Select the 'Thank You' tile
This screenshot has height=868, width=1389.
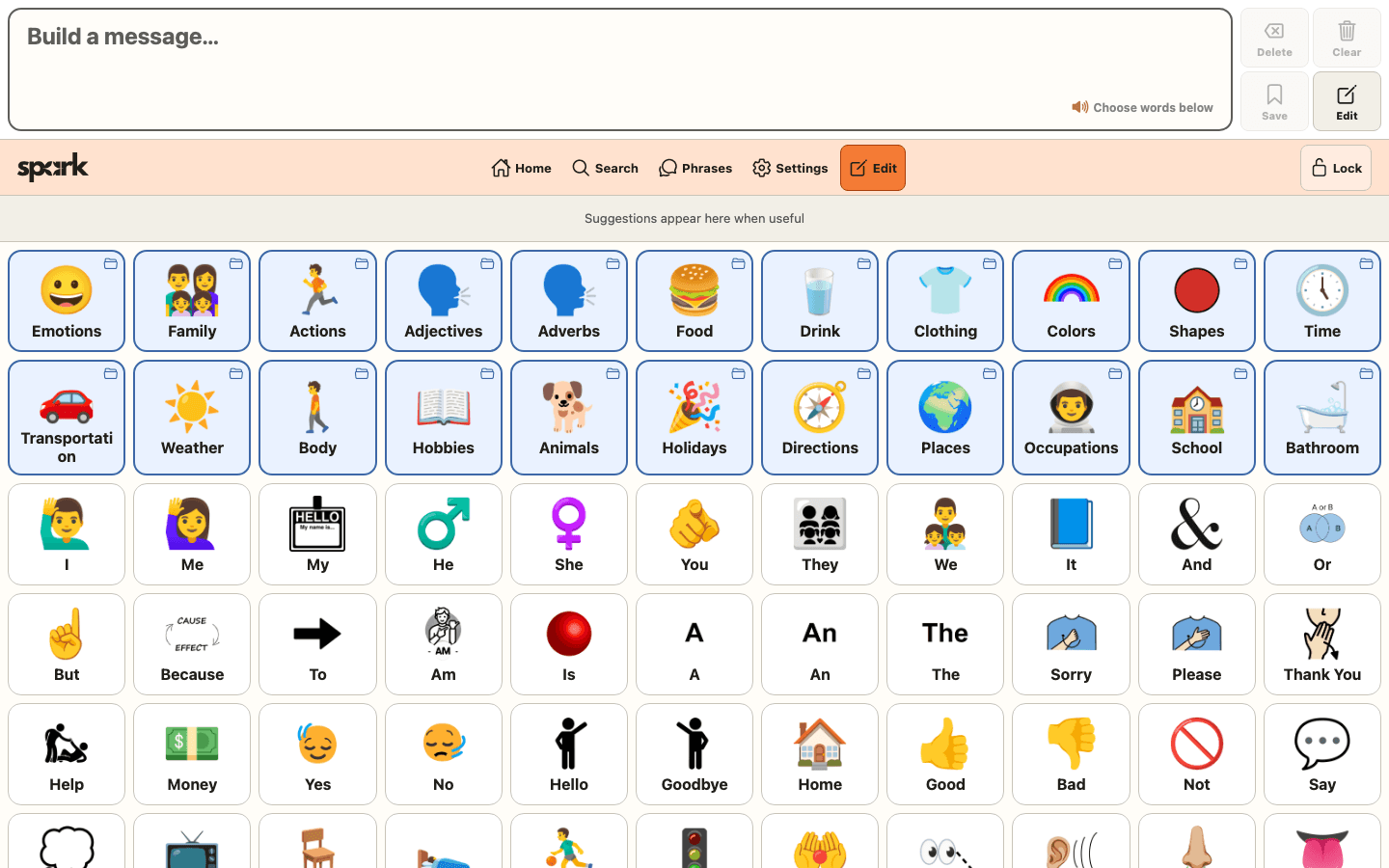point(1322,644)
